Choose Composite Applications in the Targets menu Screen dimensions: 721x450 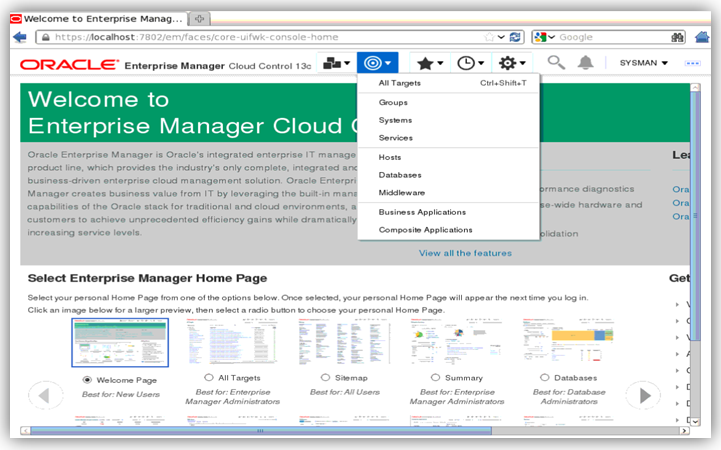point(448,230)
